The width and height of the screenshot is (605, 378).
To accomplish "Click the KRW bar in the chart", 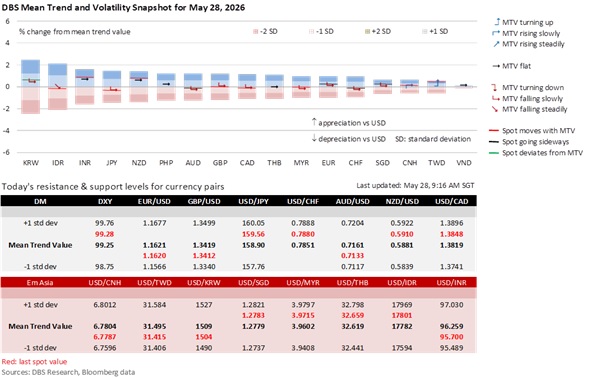I will point(30,87).
